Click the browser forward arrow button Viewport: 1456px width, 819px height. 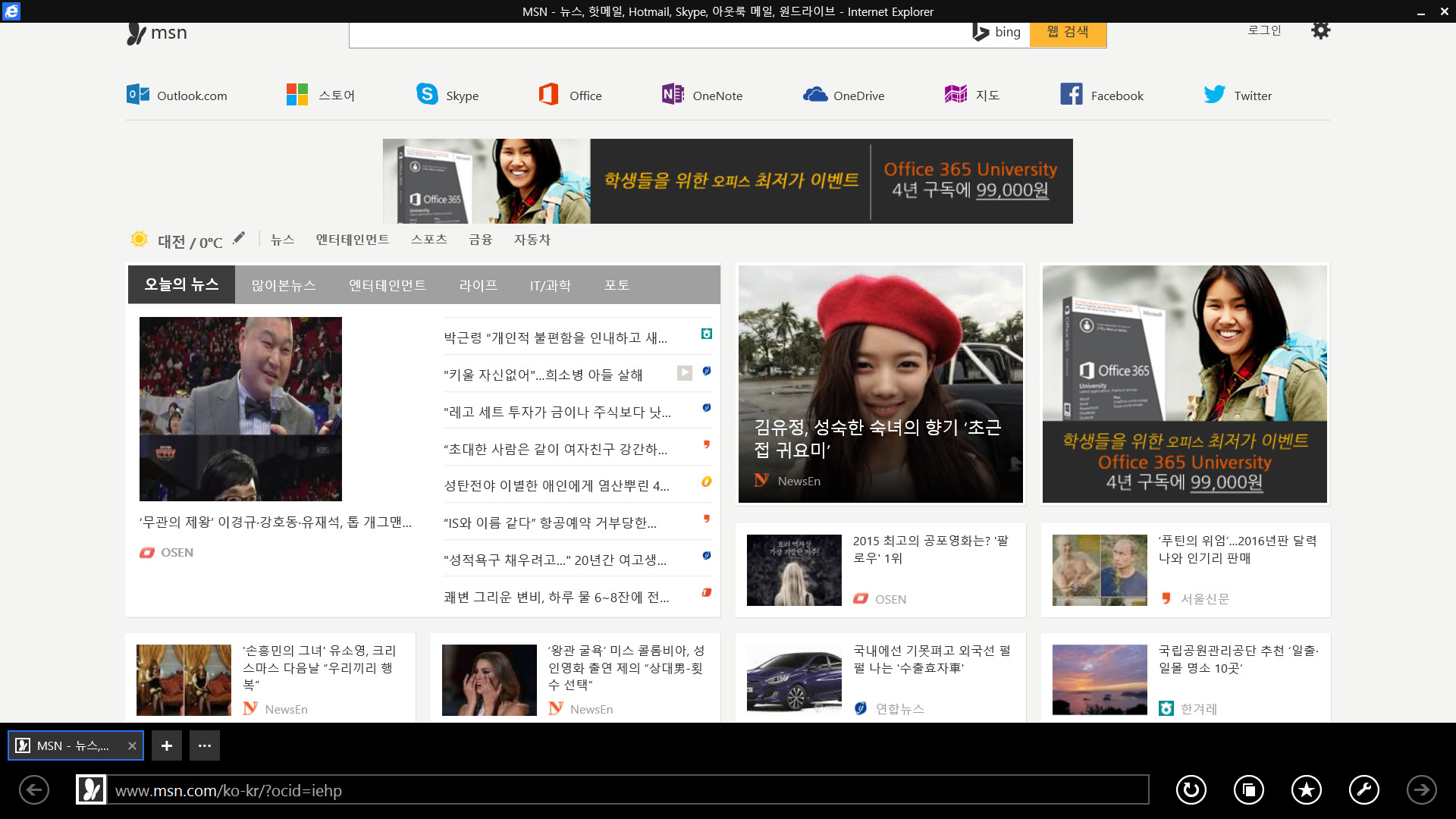click(x=1422, y=789)
